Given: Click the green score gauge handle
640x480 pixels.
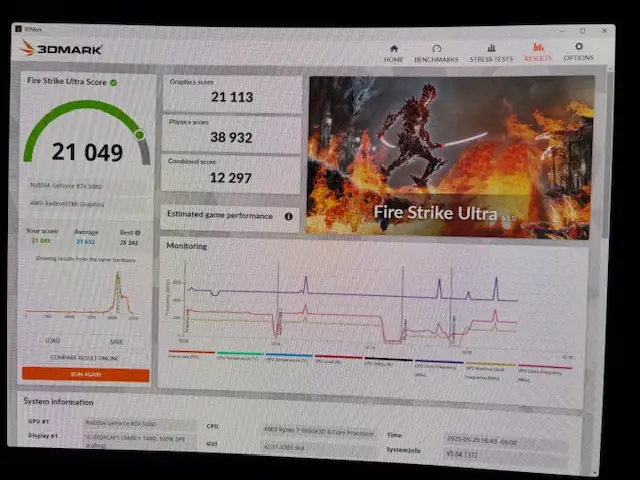Looking at the screenshot, I should (140, 135).
